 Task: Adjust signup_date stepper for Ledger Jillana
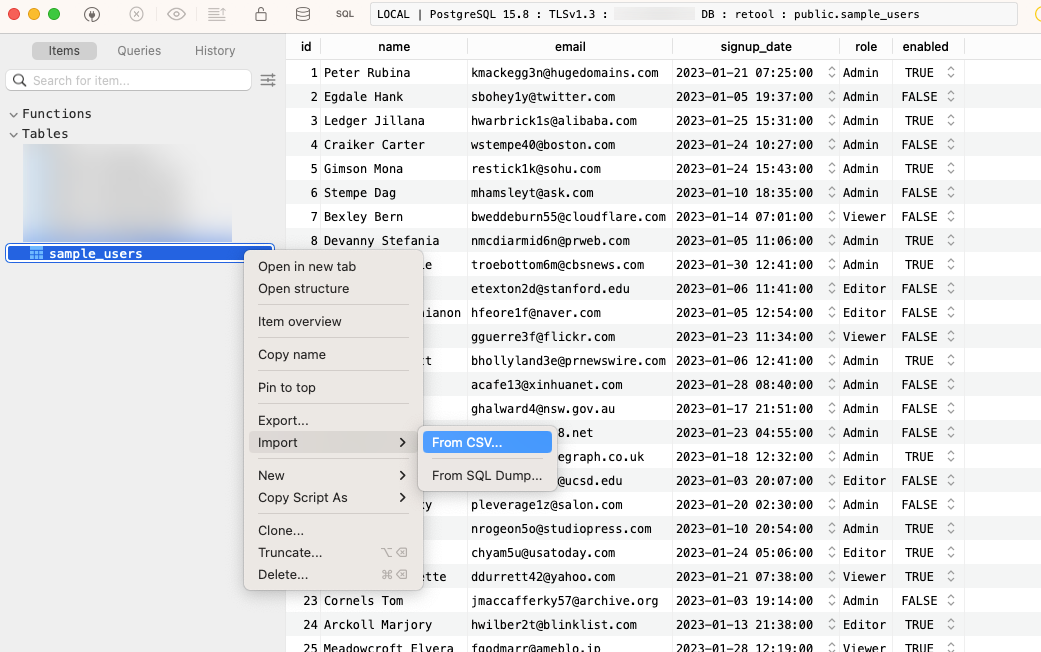830,121
